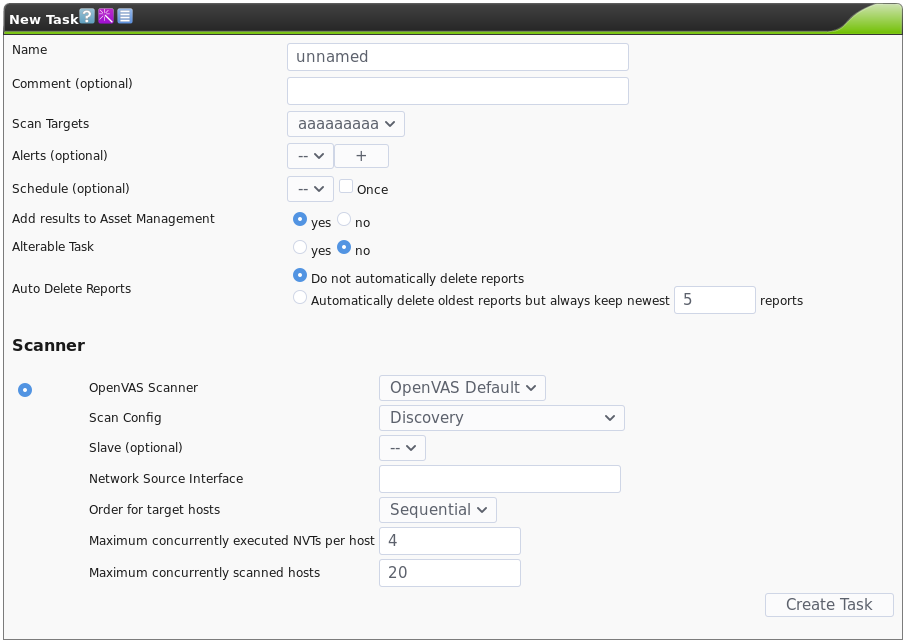Open the Scan Targets dropdown

tap(345, 124)
